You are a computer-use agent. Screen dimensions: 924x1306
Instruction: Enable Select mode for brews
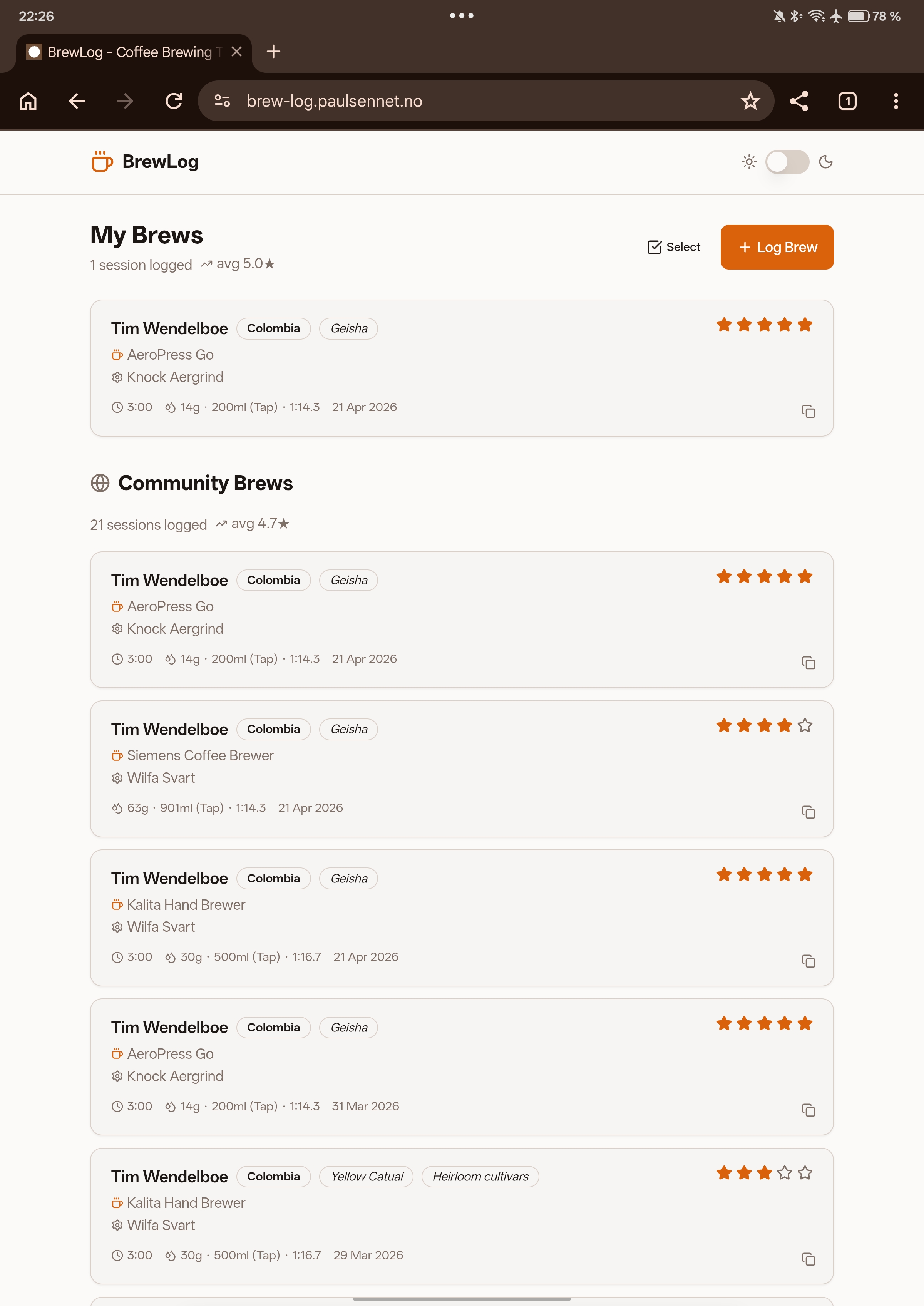pyautogui.click(x=674, y=247)
